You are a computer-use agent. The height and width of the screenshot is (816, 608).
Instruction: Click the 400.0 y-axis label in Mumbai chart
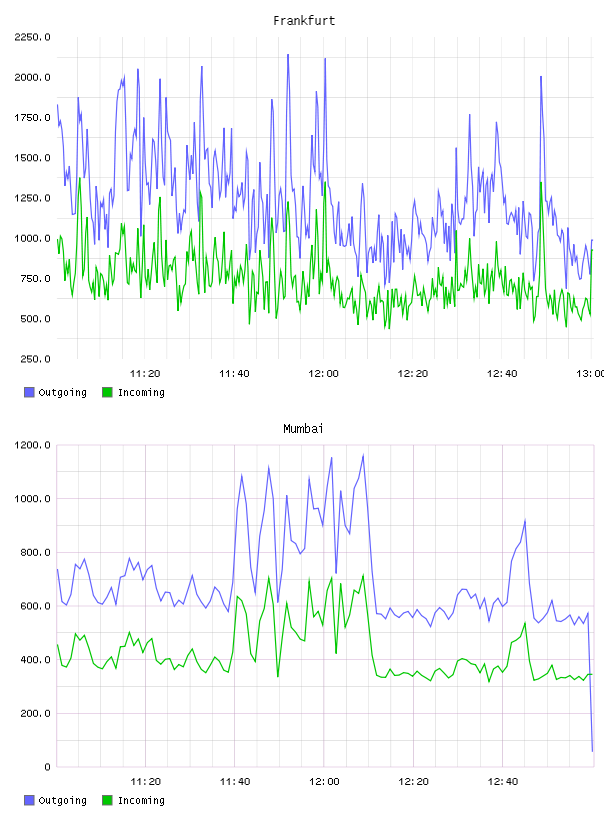click(35, 660)
